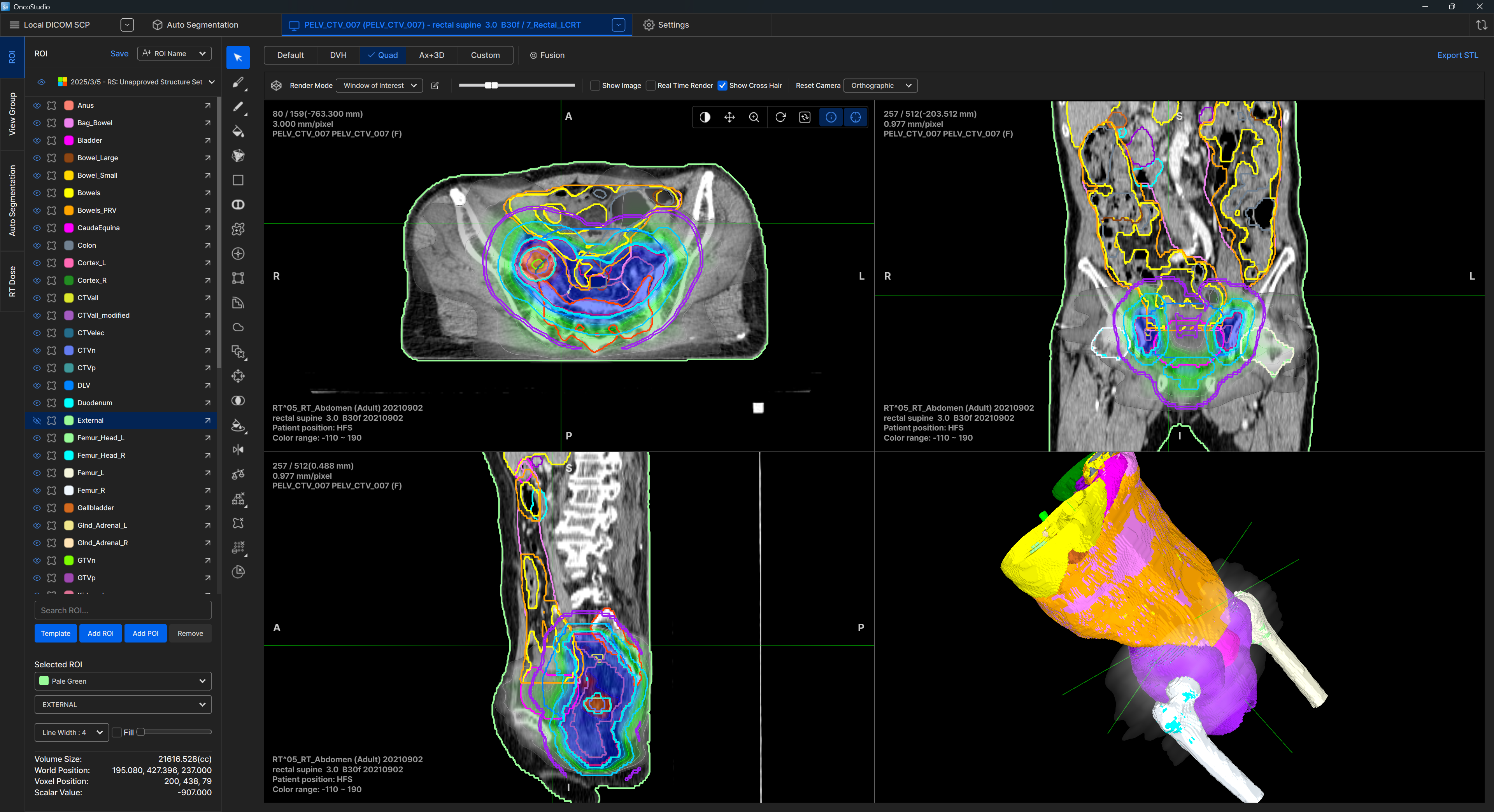Image resolution: width=1494 pixels, height=812 pixels.
Task: Hide the Bladder ROI visibility
Action: pos(37,140)
